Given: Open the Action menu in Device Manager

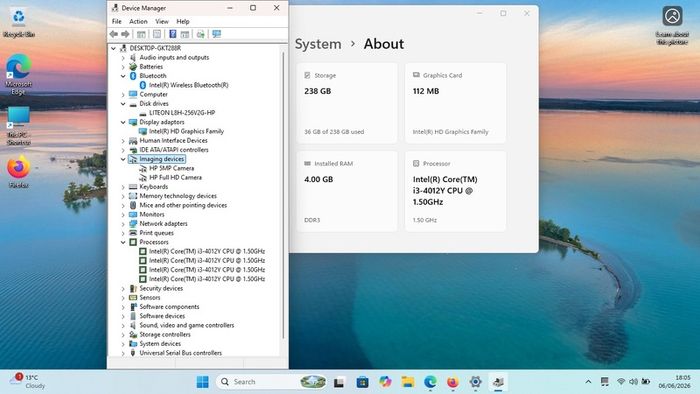Looking at the screenshot, I should [138, 21].
